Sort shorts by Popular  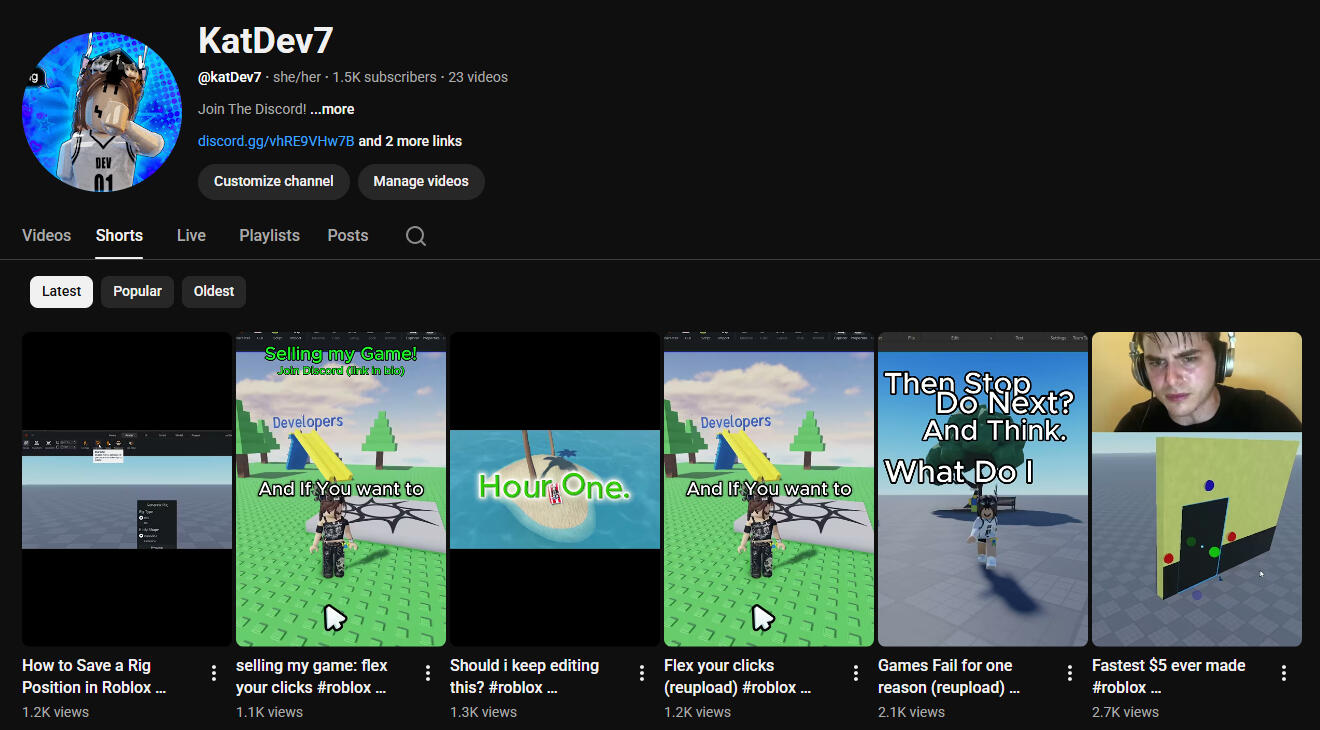137,291
